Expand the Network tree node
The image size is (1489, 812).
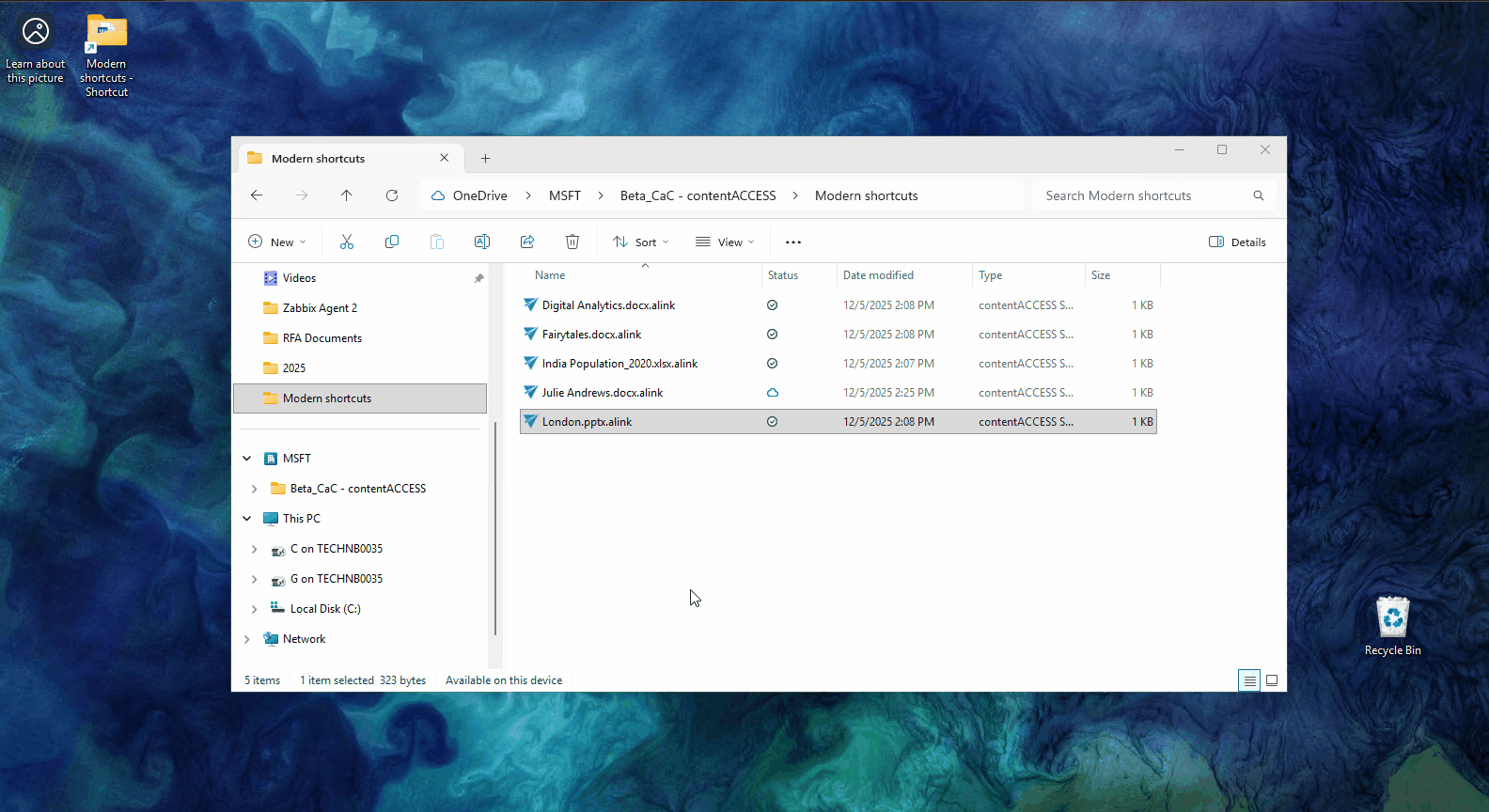[247, 639]
